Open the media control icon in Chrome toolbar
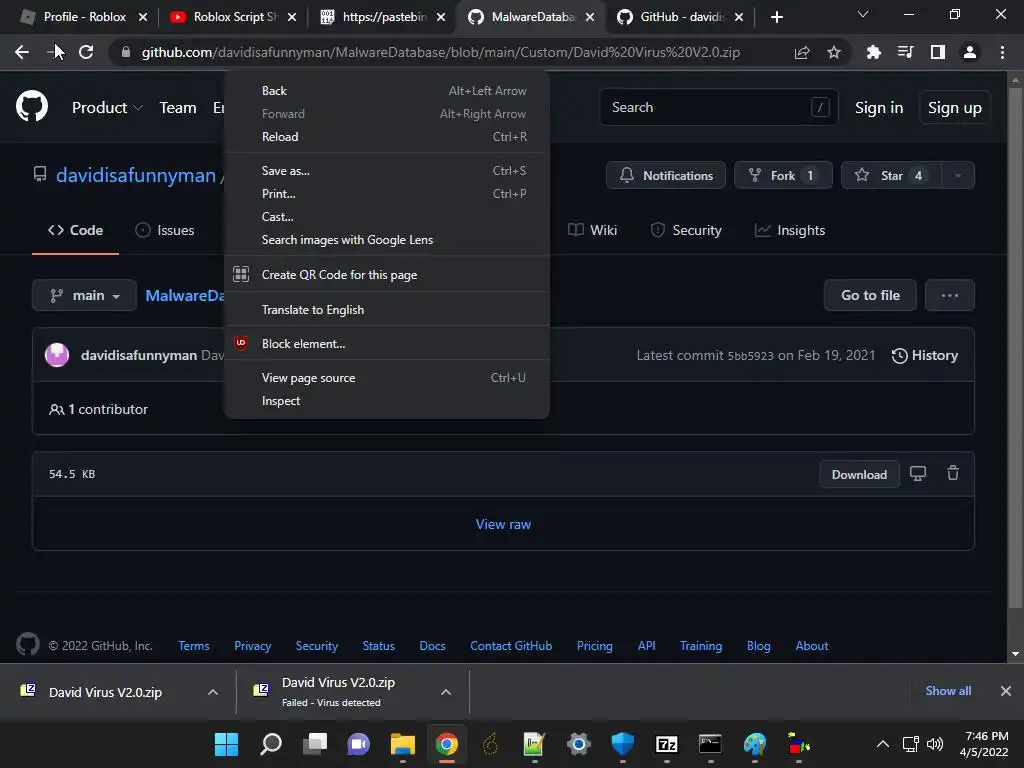 pos(905,52)
